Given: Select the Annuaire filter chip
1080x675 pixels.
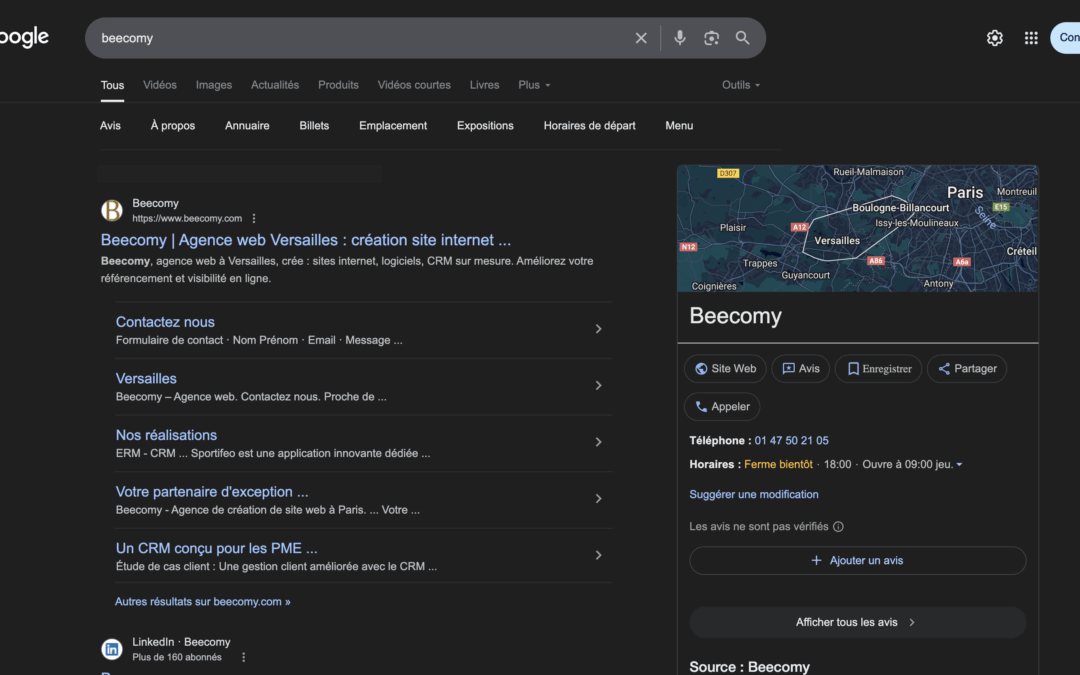Looking at the screenshot, I should click(x=247, y=125).
